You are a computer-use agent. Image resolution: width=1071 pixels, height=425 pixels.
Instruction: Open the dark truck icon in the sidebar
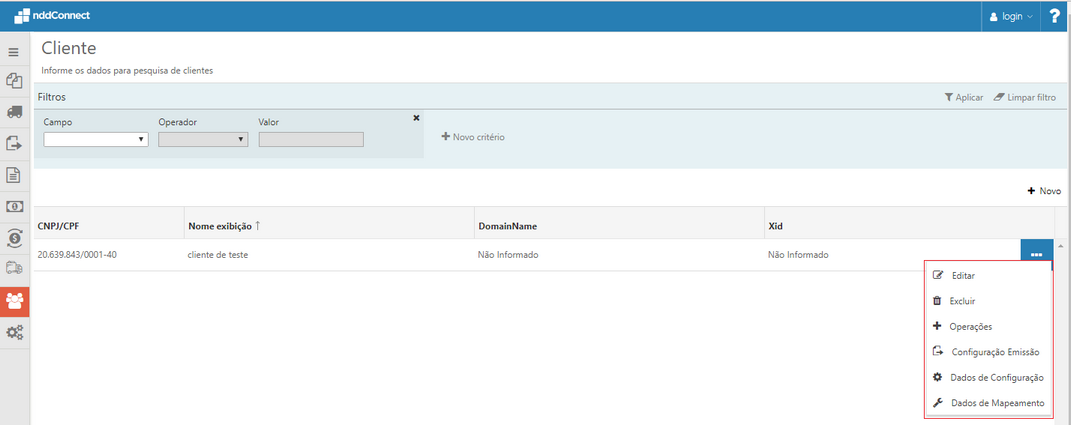(x=14, y=112)
